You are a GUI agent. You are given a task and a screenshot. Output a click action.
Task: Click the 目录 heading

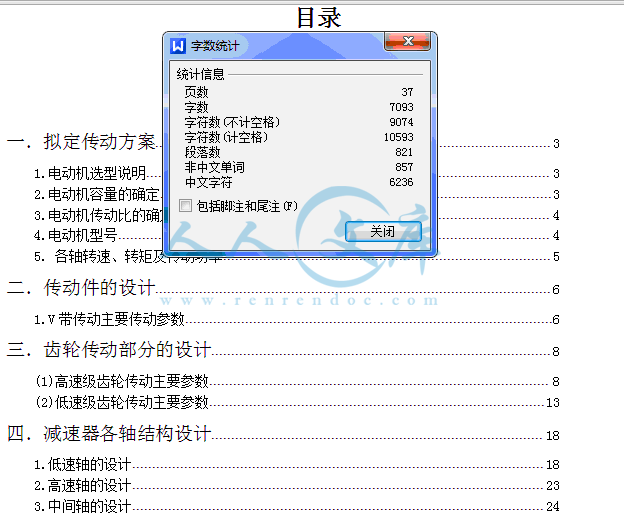click(x=319, y=18)
